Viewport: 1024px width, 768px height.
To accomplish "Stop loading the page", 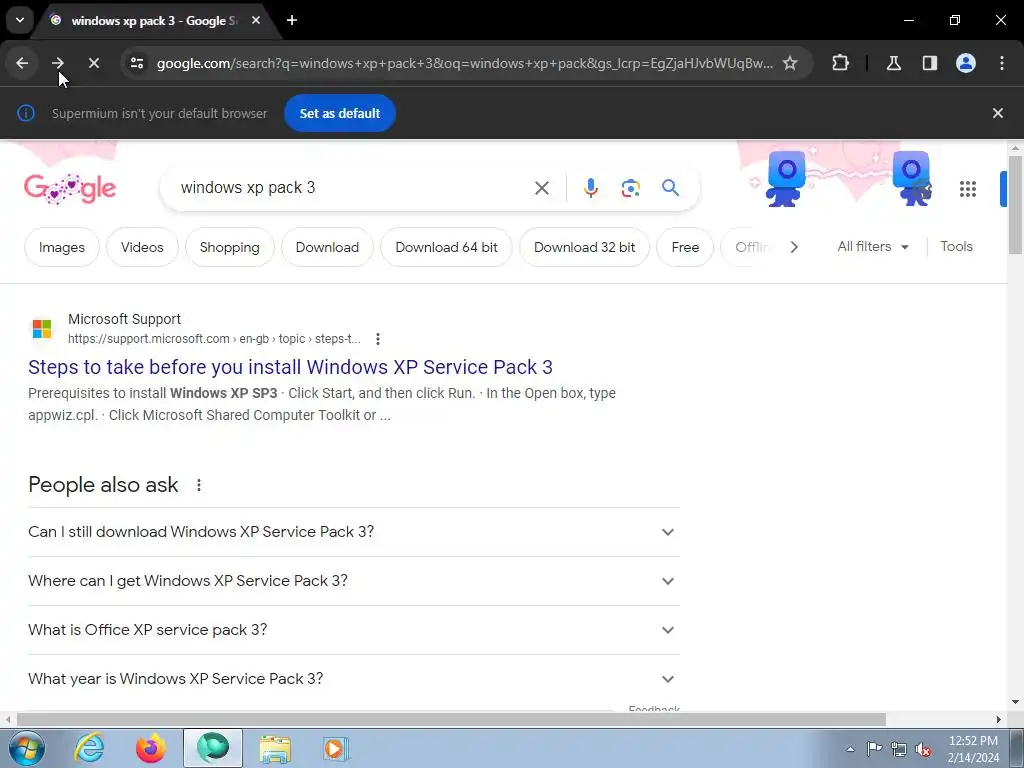I will pos(93,63).
